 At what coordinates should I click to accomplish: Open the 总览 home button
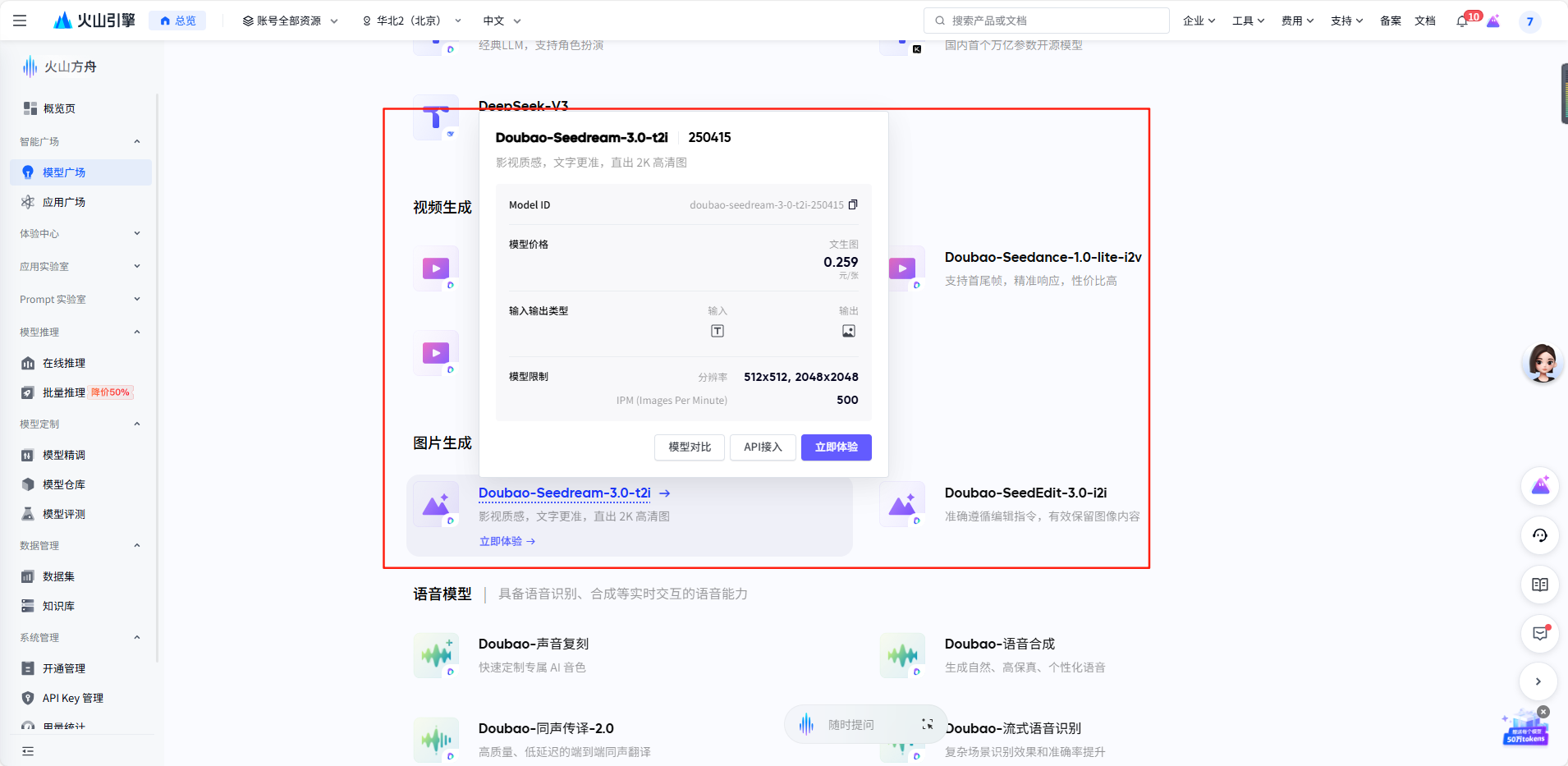click(177, 21)
